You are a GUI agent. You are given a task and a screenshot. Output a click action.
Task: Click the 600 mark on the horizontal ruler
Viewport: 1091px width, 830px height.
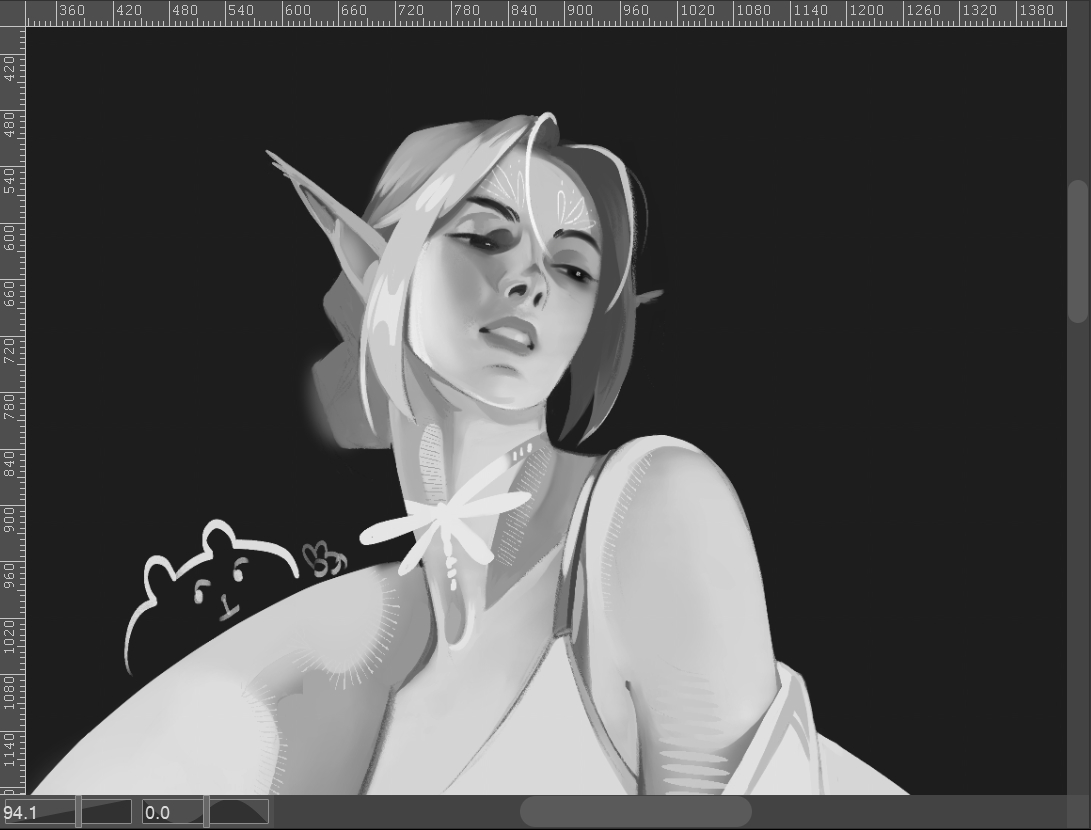[297, 11]
